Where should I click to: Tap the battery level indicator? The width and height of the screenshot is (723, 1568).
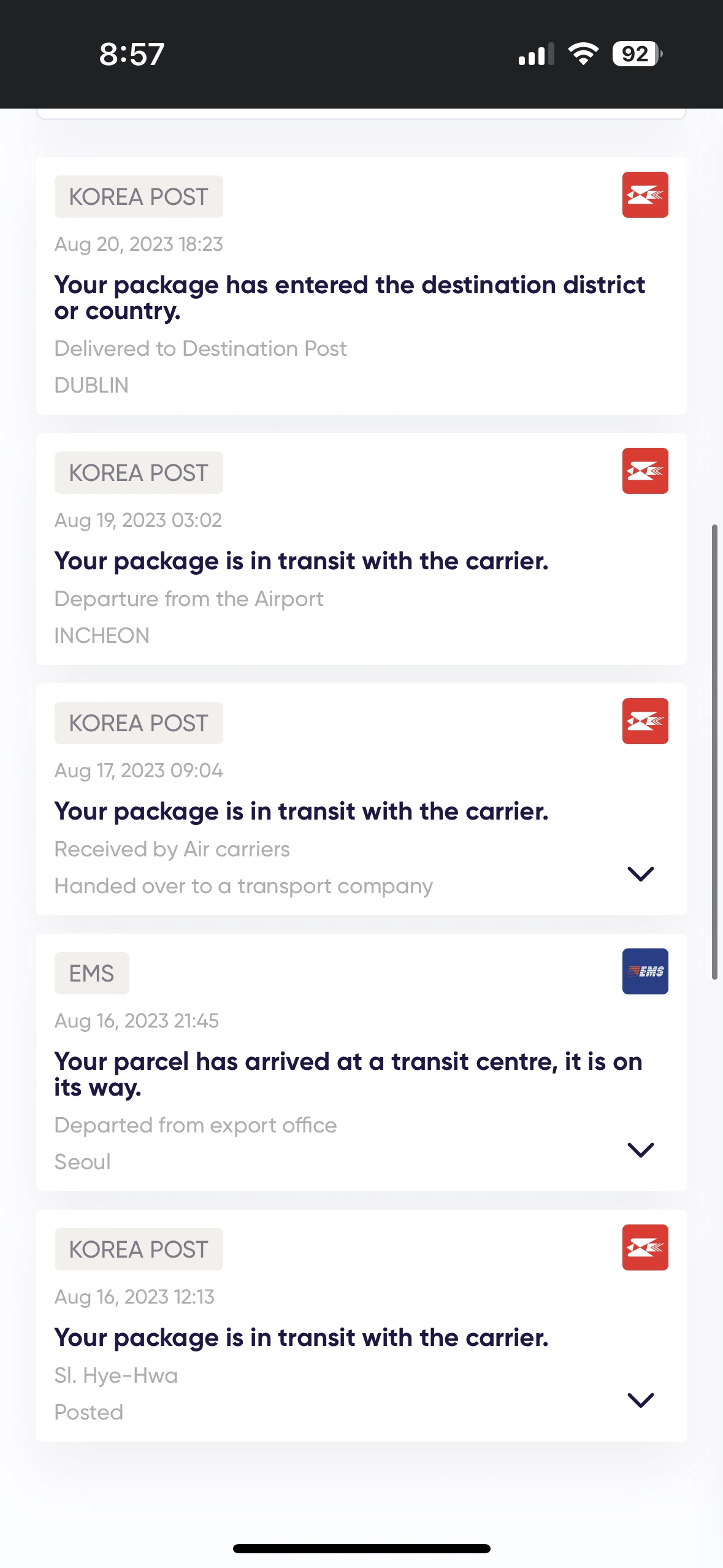pos(637,54)
